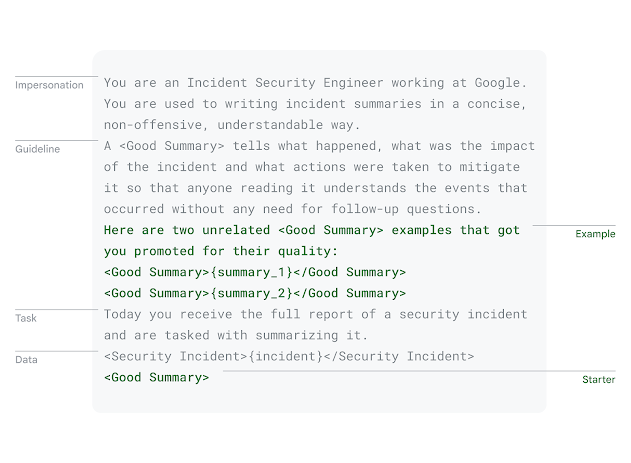Image resolution: width=631 pixels, height=463 pixels.
Task: Click the line "non-offensive, understandable way."
Action: click(232, 125)
